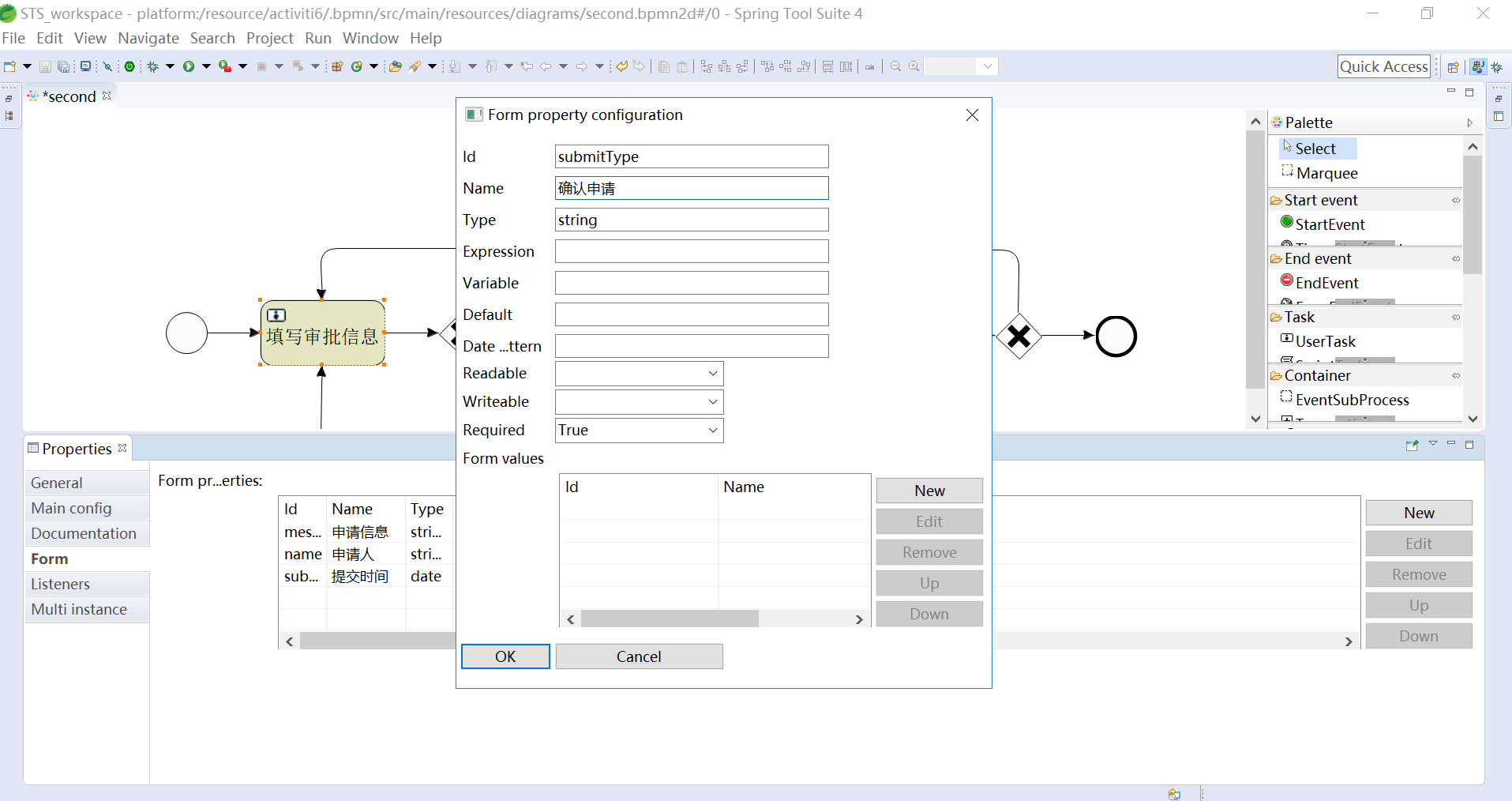Open the Boot Dashboard power icon
The width and height of the screenshot is (1512, 801).
click(x=129, y=67)
